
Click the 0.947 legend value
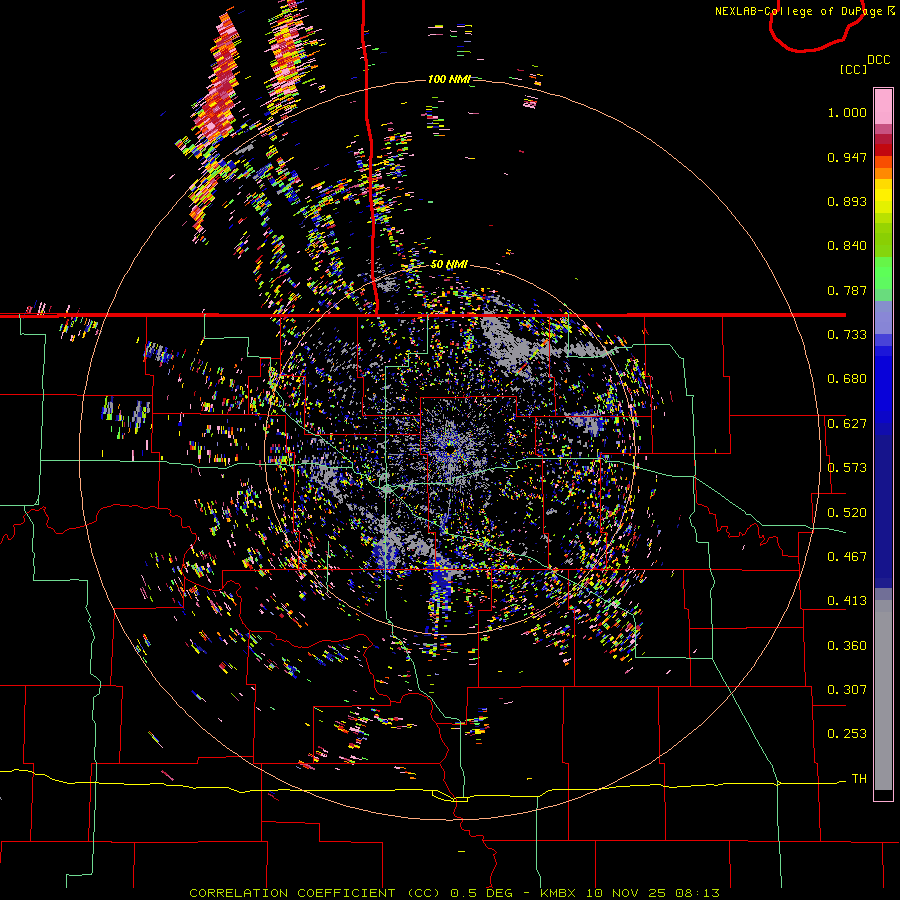pyautogui.click(x=847, y=157)
